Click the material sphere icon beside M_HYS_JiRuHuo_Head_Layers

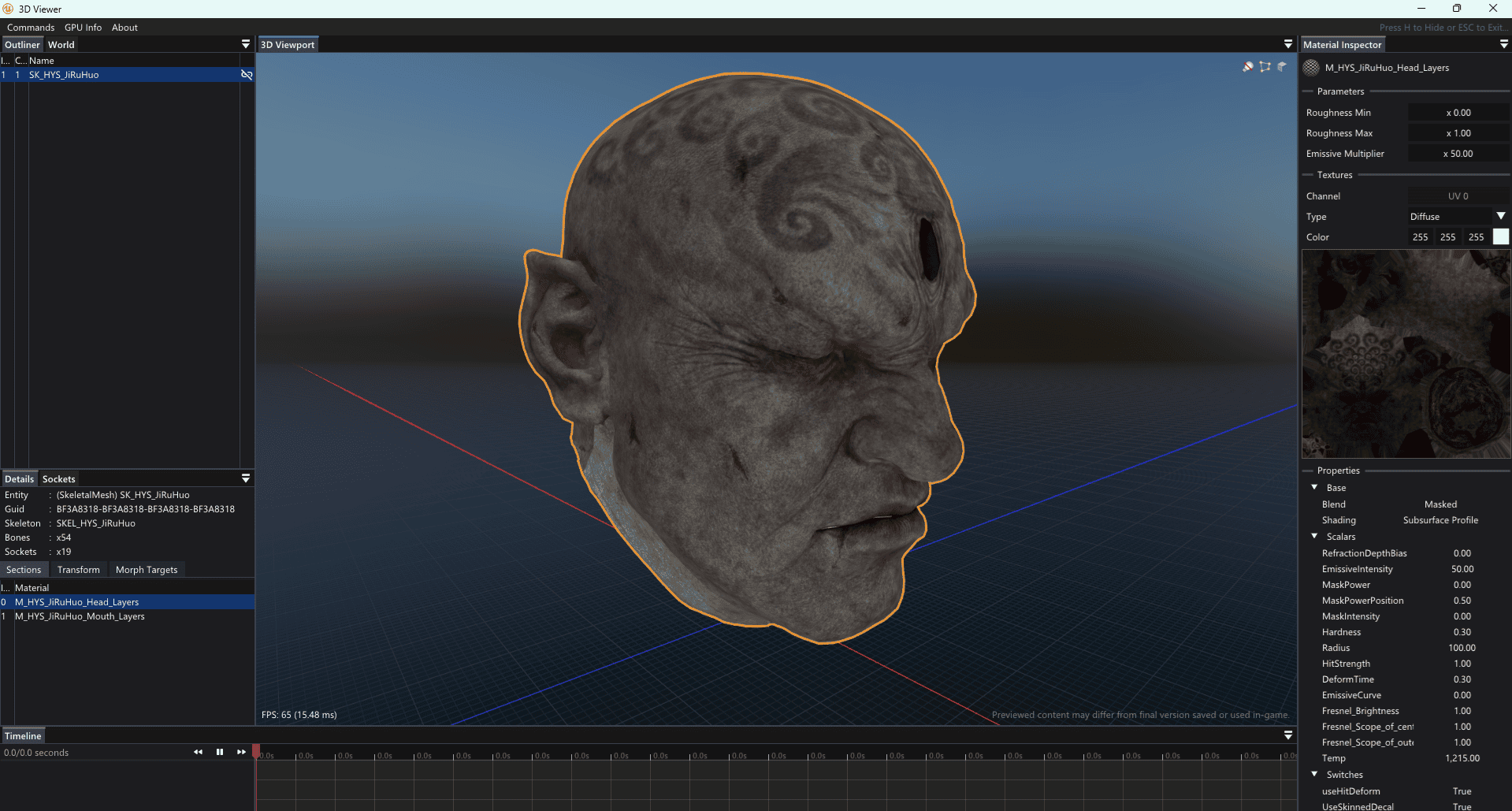pos(1311,68)
